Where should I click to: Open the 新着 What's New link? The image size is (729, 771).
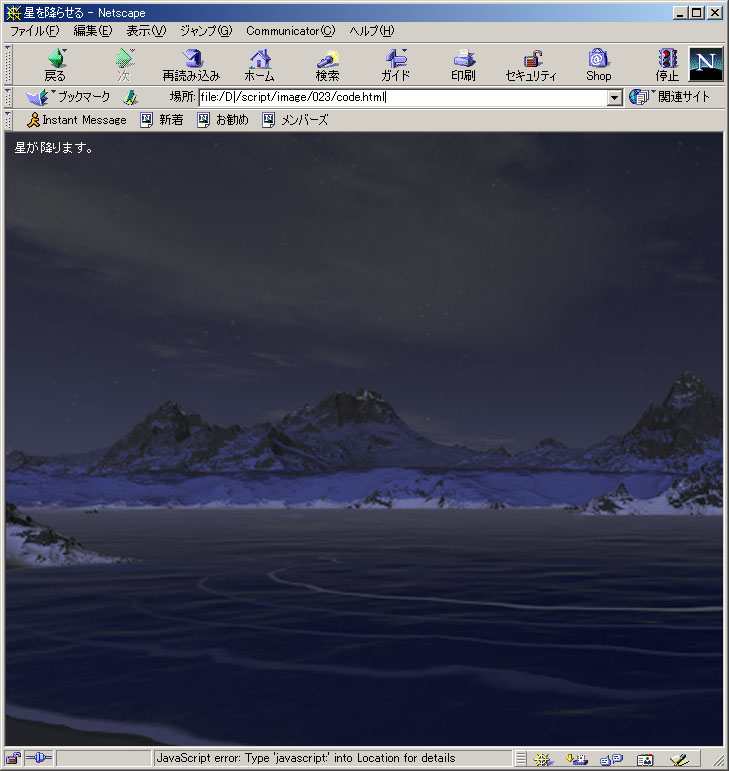[162, 120]
